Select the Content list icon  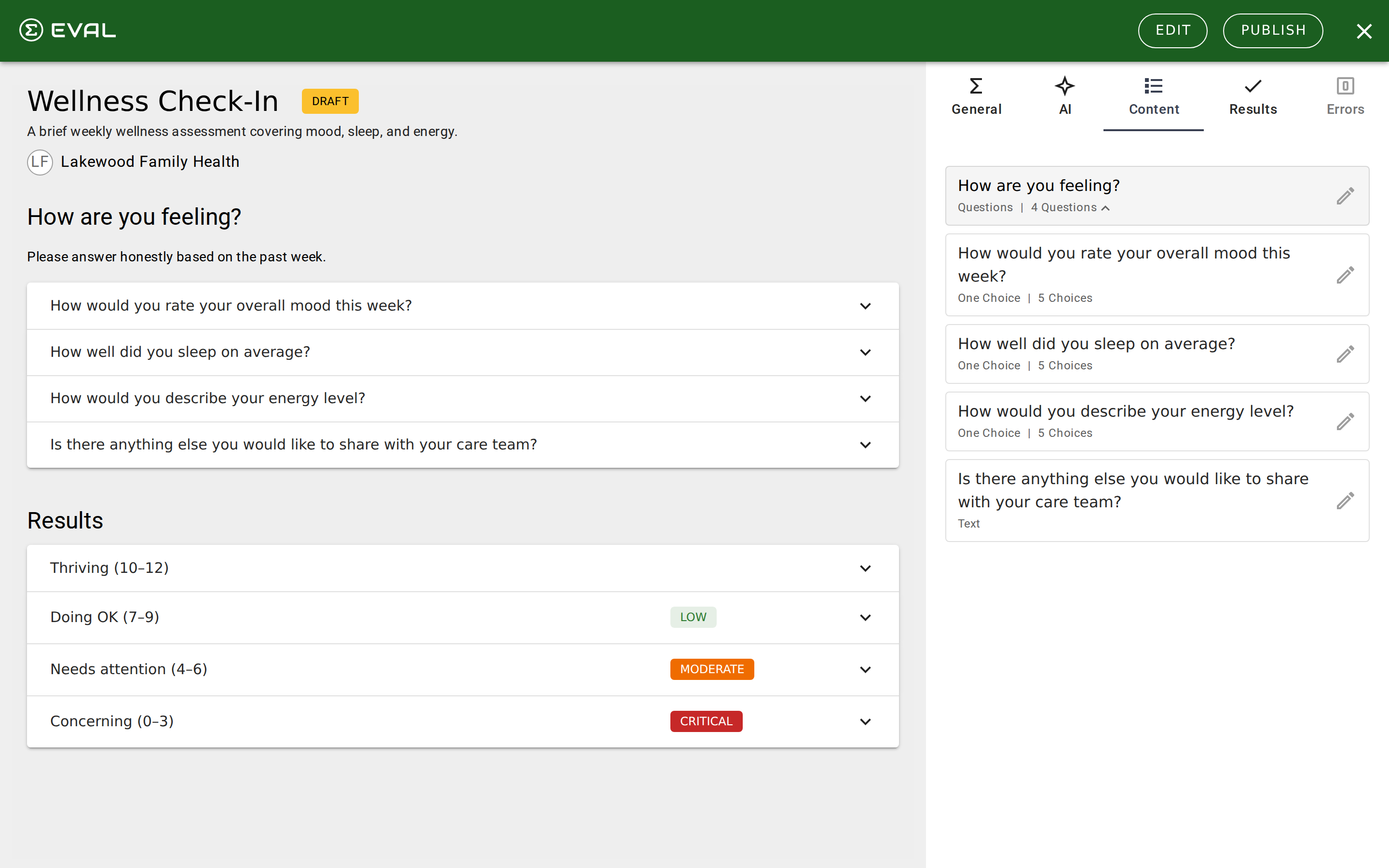coord(1153,85)
